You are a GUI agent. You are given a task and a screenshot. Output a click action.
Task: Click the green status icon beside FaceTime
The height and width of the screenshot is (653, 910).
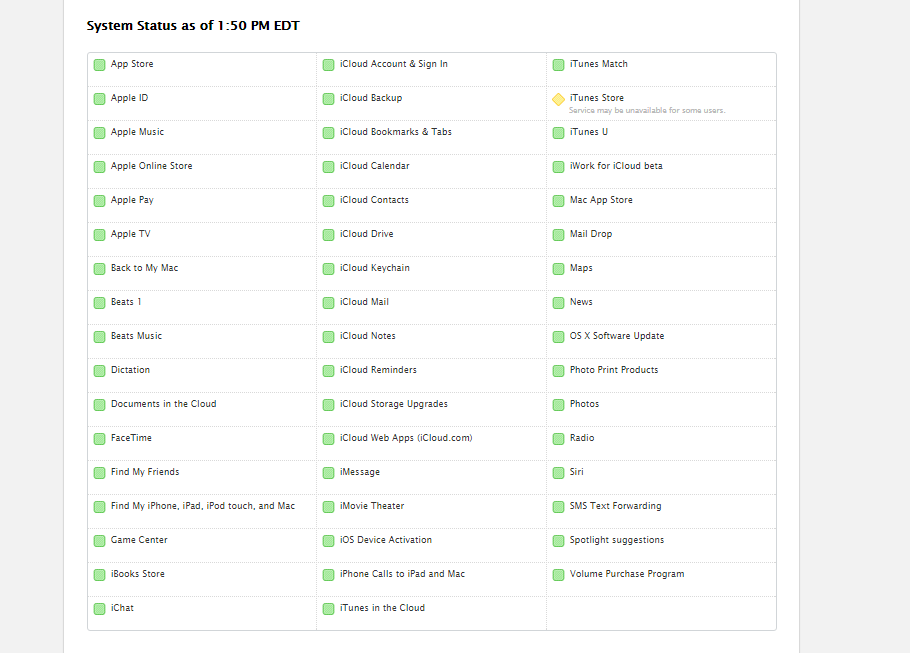(x=99, y=438)
